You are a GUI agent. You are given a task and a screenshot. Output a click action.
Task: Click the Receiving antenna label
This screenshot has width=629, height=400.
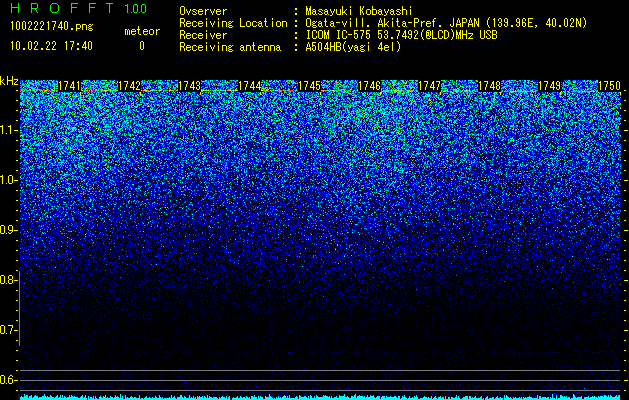pos(230,47)
